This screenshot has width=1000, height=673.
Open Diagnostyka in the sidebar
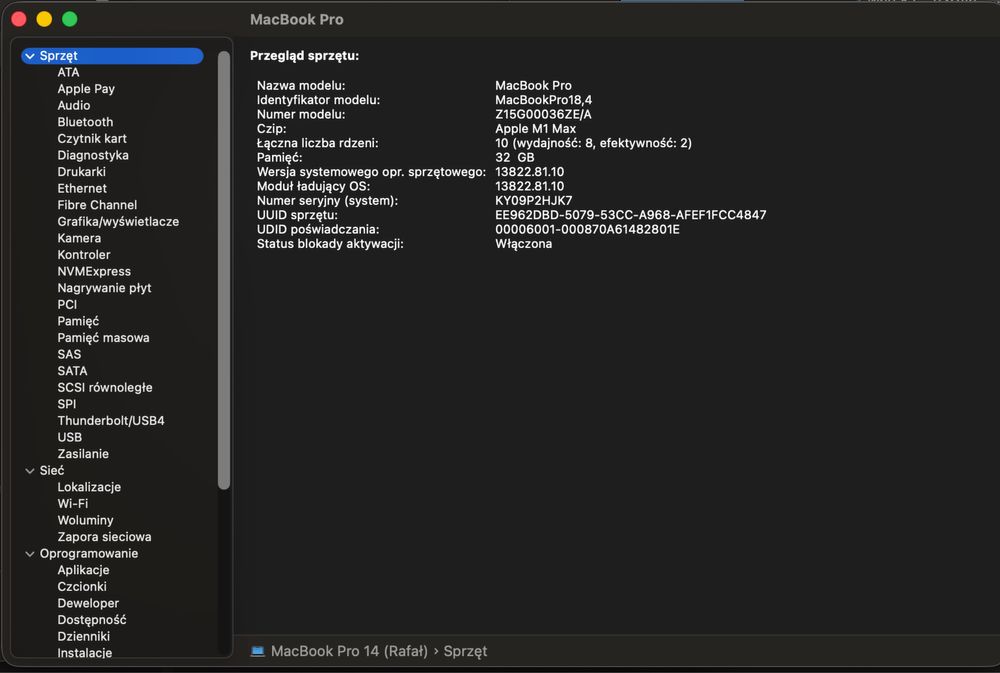point(93,155)
